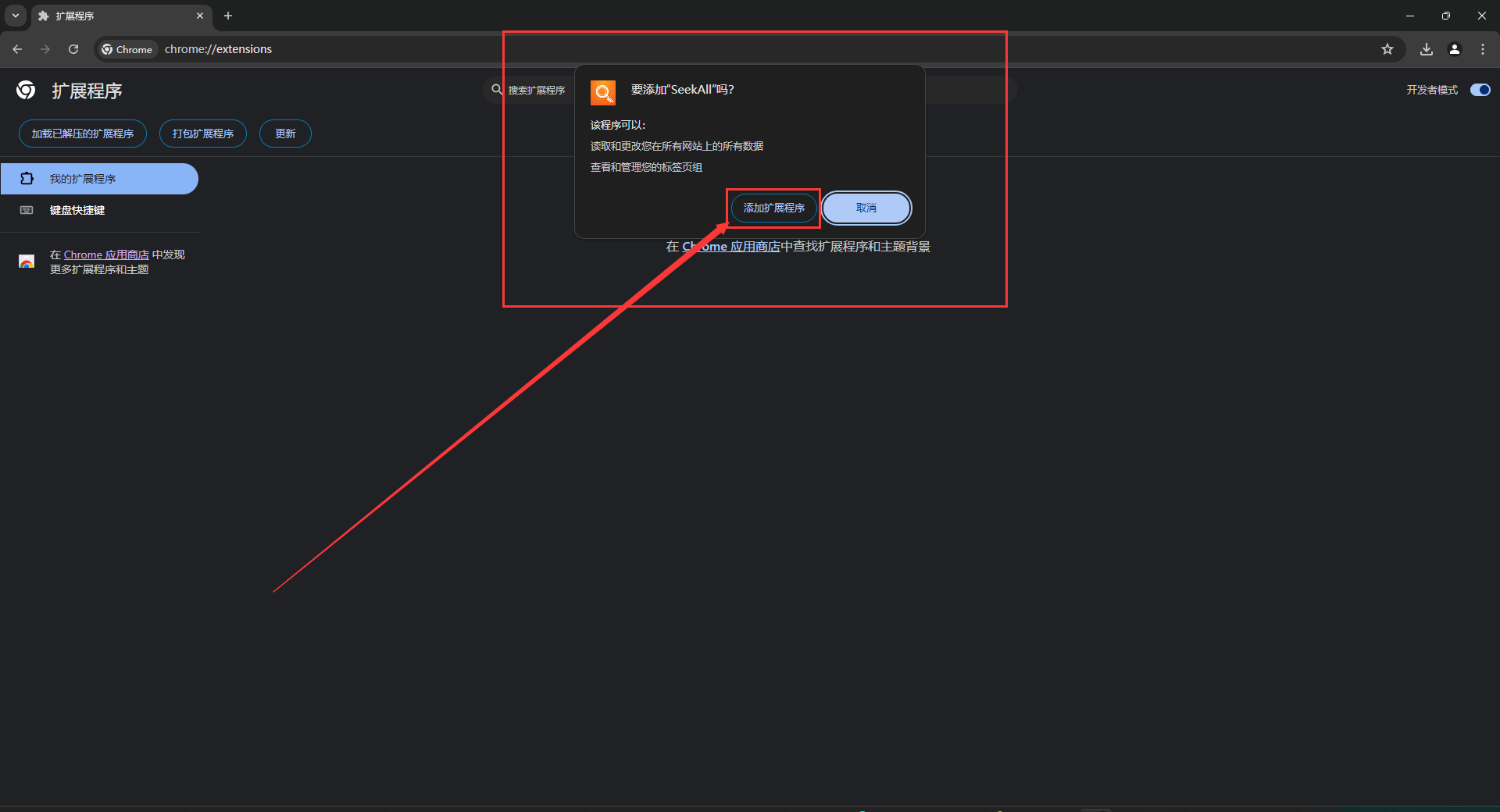Viewport: 1500px width, 812px height.
Task: Toggle the 开发者模式 switch
Action: point(1480,90)
